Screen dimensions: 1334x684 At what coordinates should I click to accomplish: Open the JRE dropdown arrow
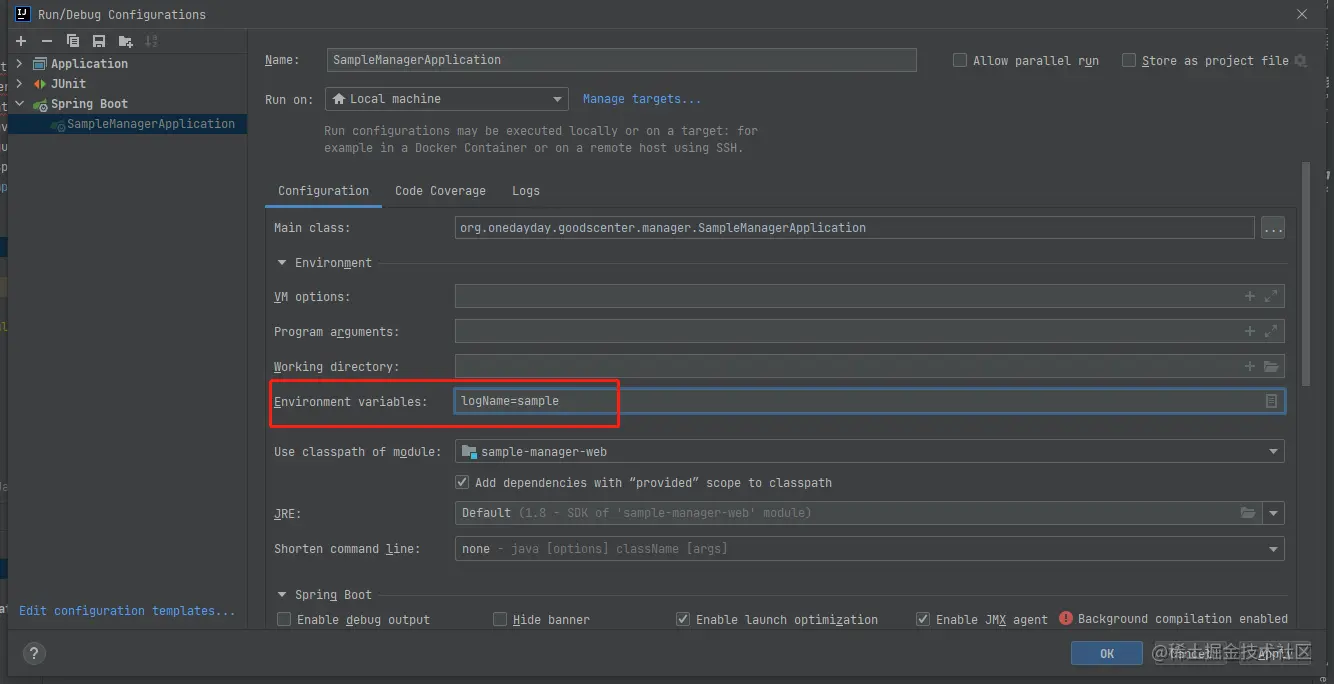[x=1274, y=513]
